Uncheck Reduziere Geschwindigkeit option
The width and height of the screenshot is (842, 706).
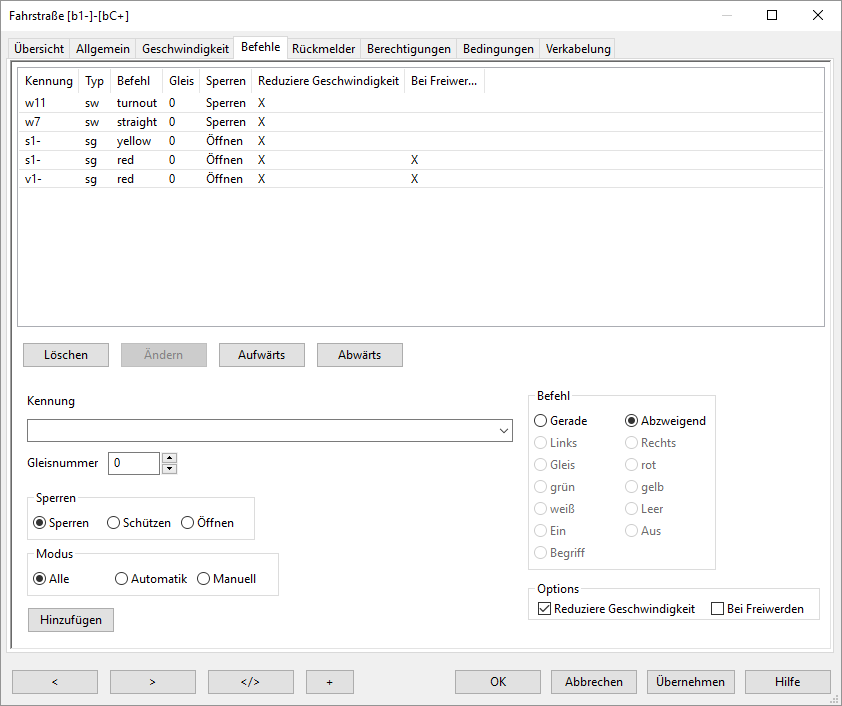click(544, 609)
